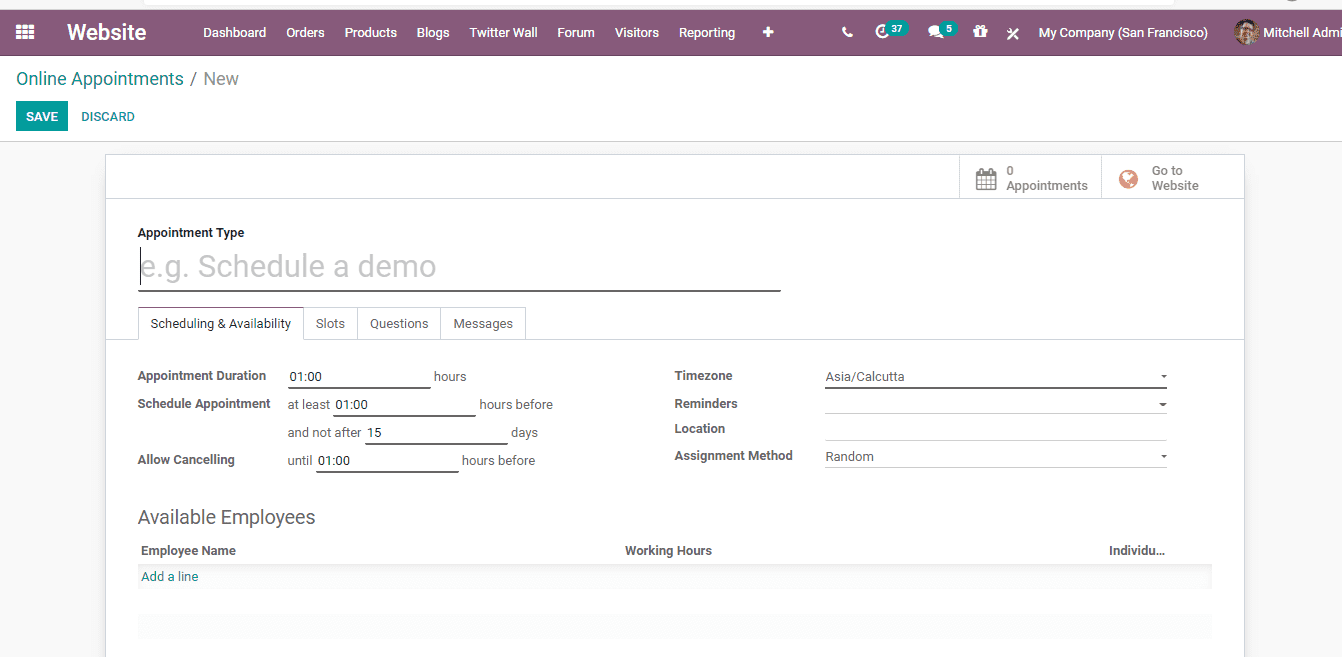Click the Allow Cancelling hours field
Screen dimensions: 1342x657
(x=387, y=461)
